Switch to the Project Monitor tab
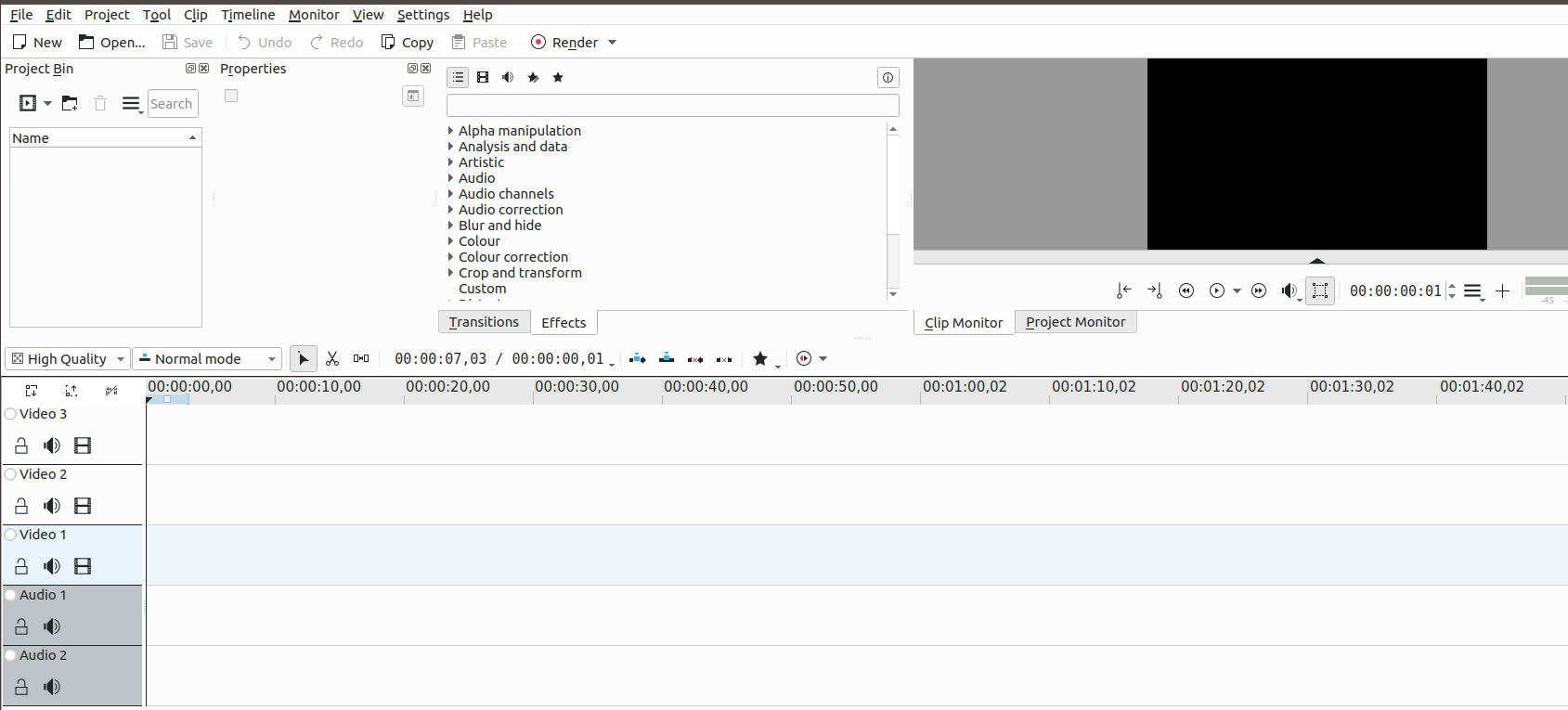 (x=1075, y=322)
